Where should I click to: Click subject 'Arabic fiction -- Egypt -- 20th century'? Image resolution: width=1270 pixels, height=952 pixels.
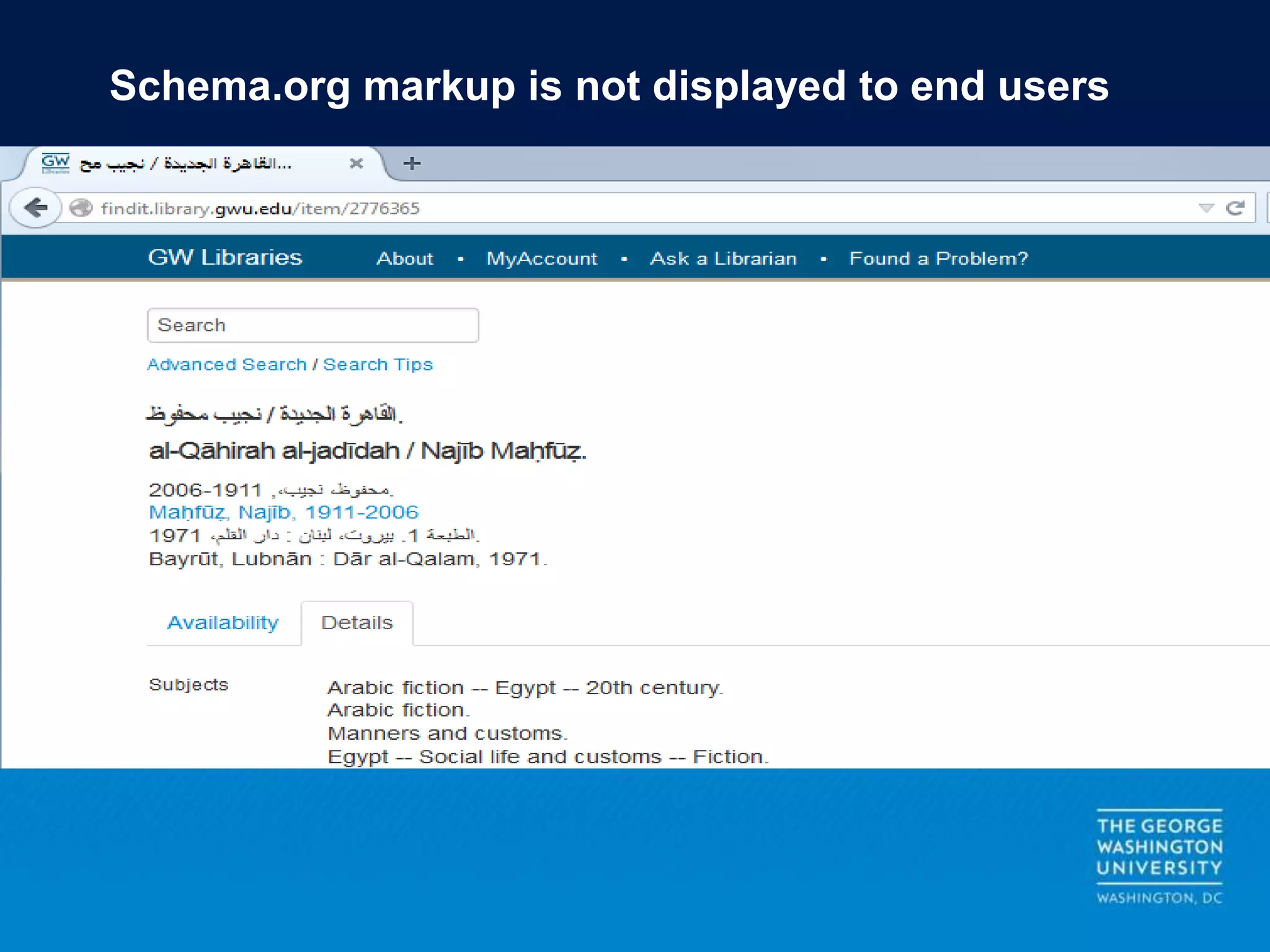pos(525,688)
